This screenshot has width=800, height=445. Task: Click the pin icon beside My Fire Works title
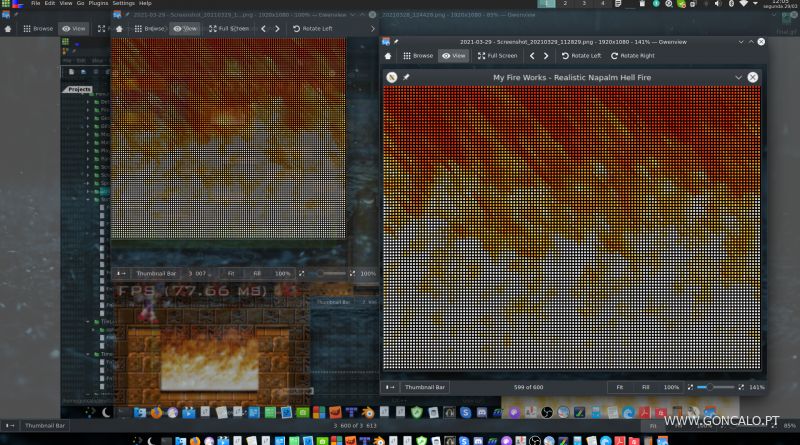[x=406, y=77]
